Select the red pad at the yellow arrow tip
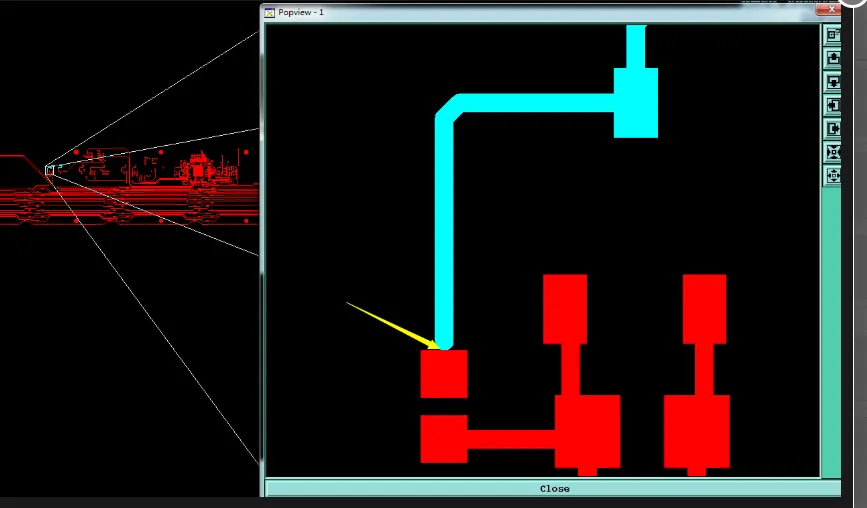The height and width of the screenshot is (508, 867). (444, 374)
